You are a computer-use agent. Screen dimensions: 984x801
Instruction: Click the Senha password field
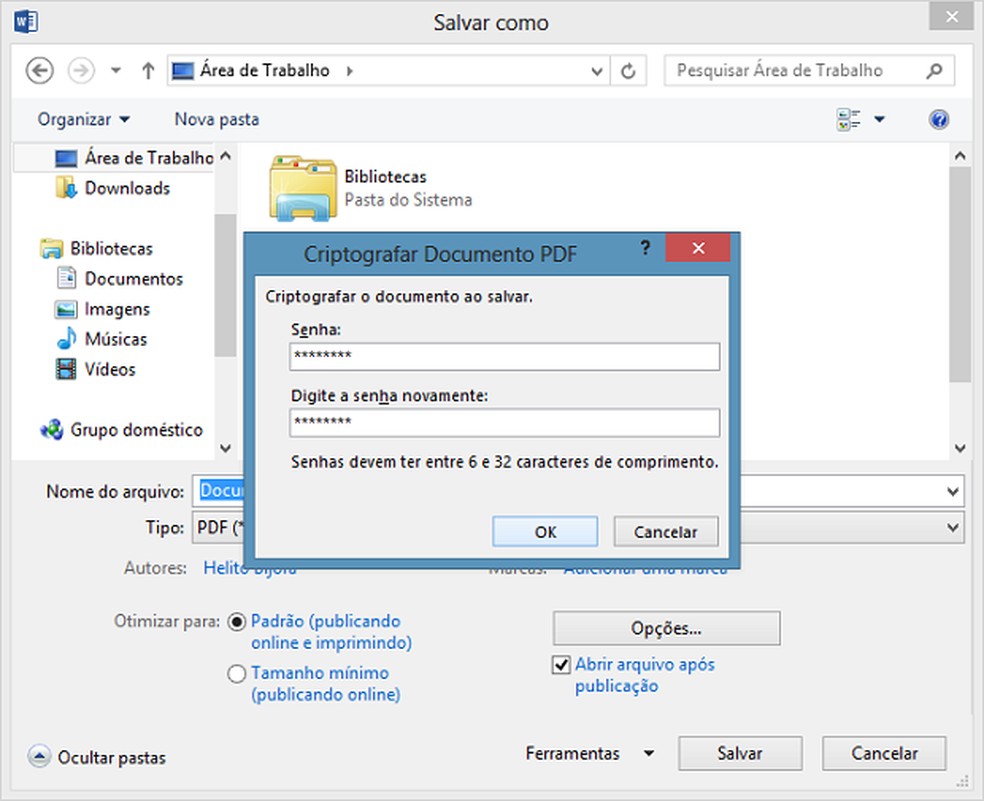[x=505, y=356]
